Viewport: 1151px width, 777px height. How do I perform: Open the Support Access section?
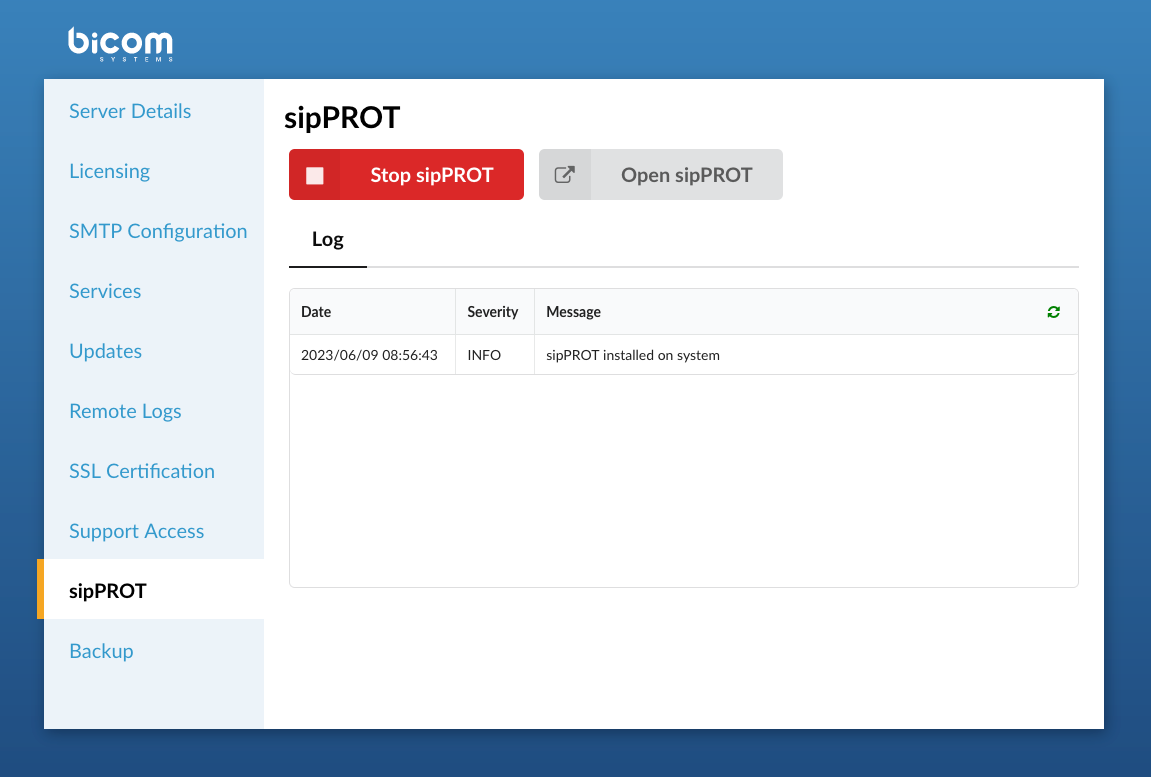(x=136, y=531)
